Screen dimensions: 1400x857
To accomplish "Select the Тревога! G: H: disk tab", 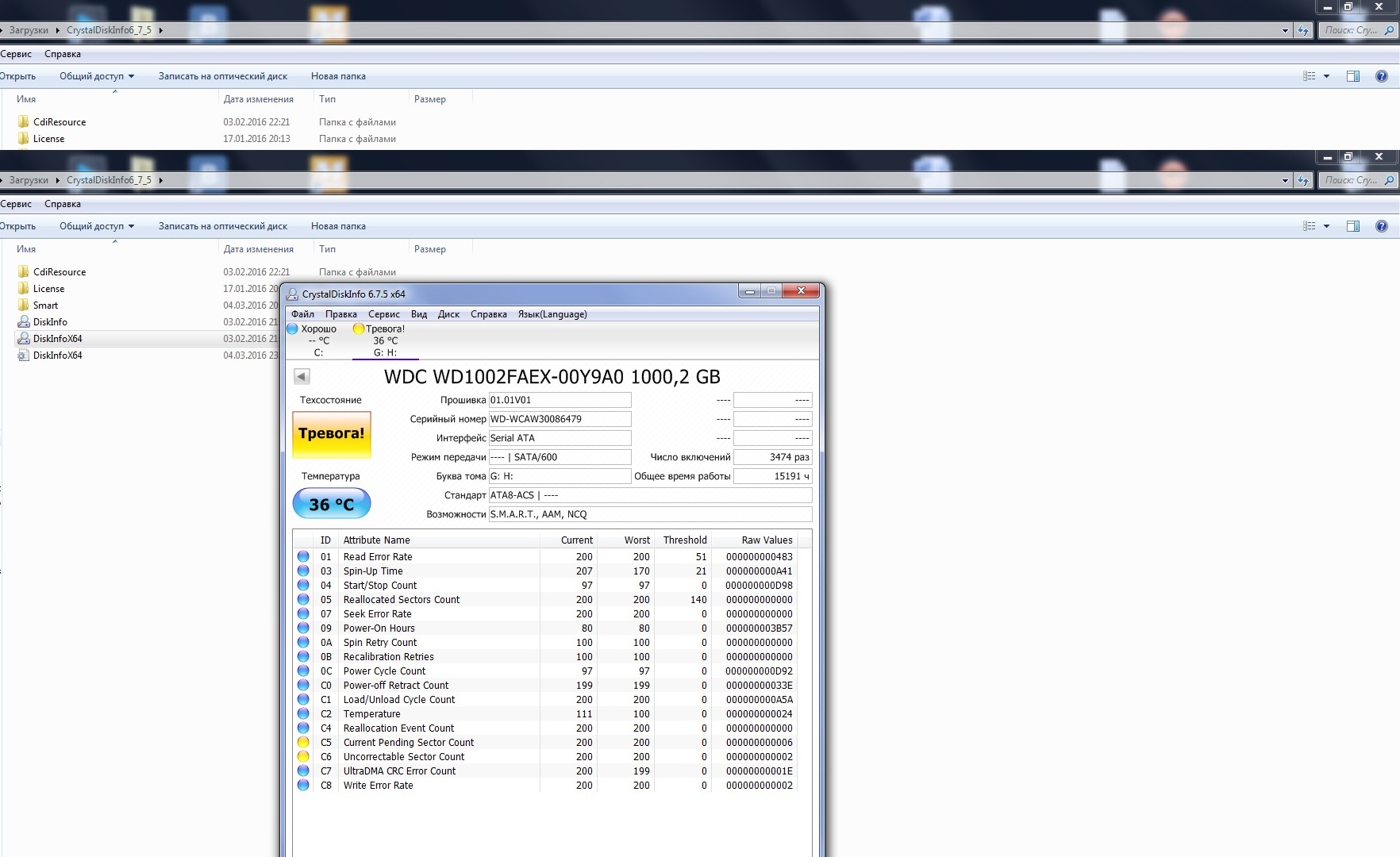I will (x=385, y=340).
